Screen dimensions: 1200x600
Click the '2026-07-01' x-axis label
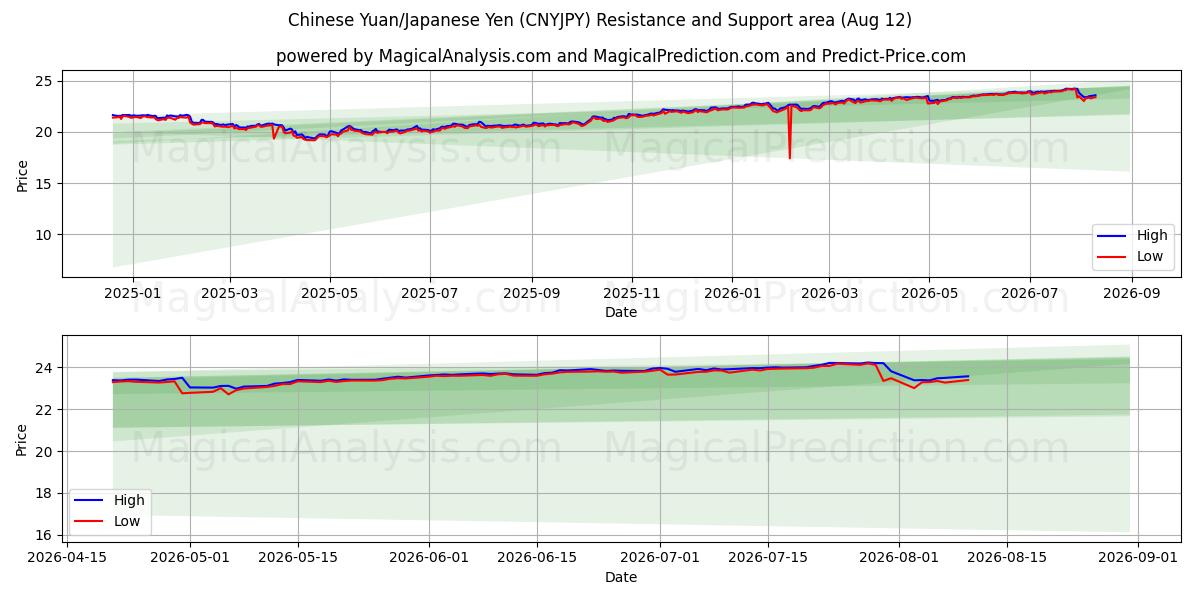click(660, 558)
